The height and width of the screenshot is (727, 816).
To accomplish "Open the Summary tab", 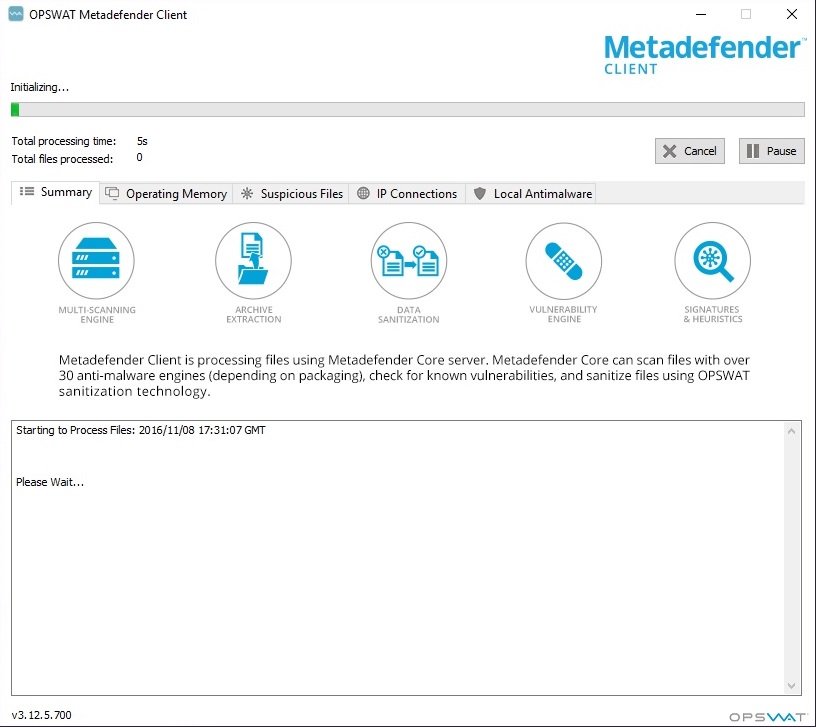I will click(x=55, y=192).
